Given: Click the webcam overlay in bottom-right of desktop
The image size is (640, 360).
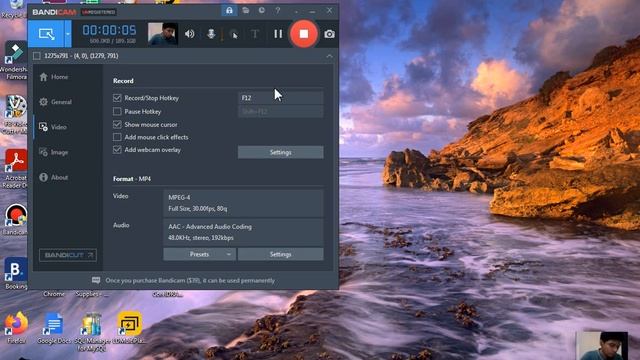Looking at the screenshot, I should point(602,345).
